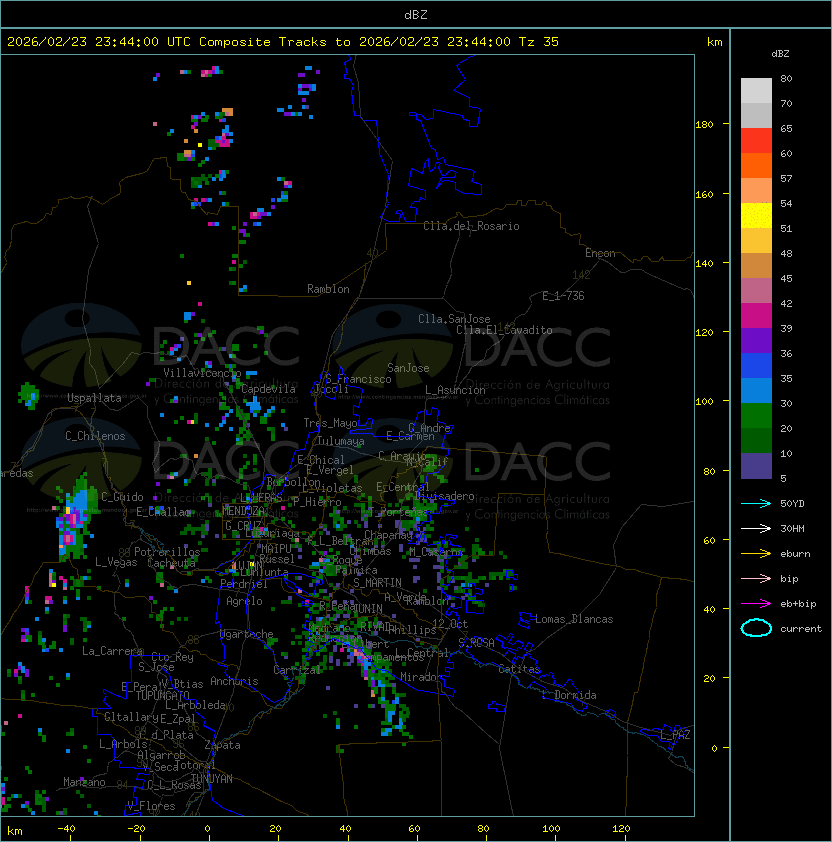
Task: Click the 'Villavicencio' map label
Action: (x=202, y=373)
